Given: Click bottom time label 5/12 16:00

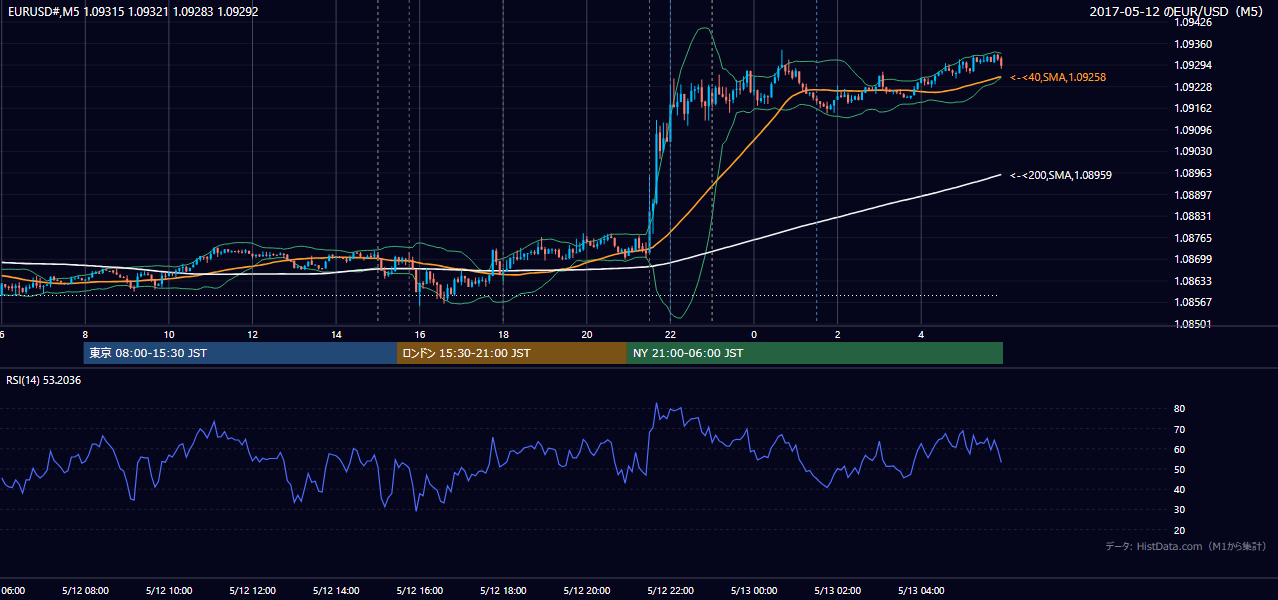Looking at the screenshot, I should (x=419, y=590).
